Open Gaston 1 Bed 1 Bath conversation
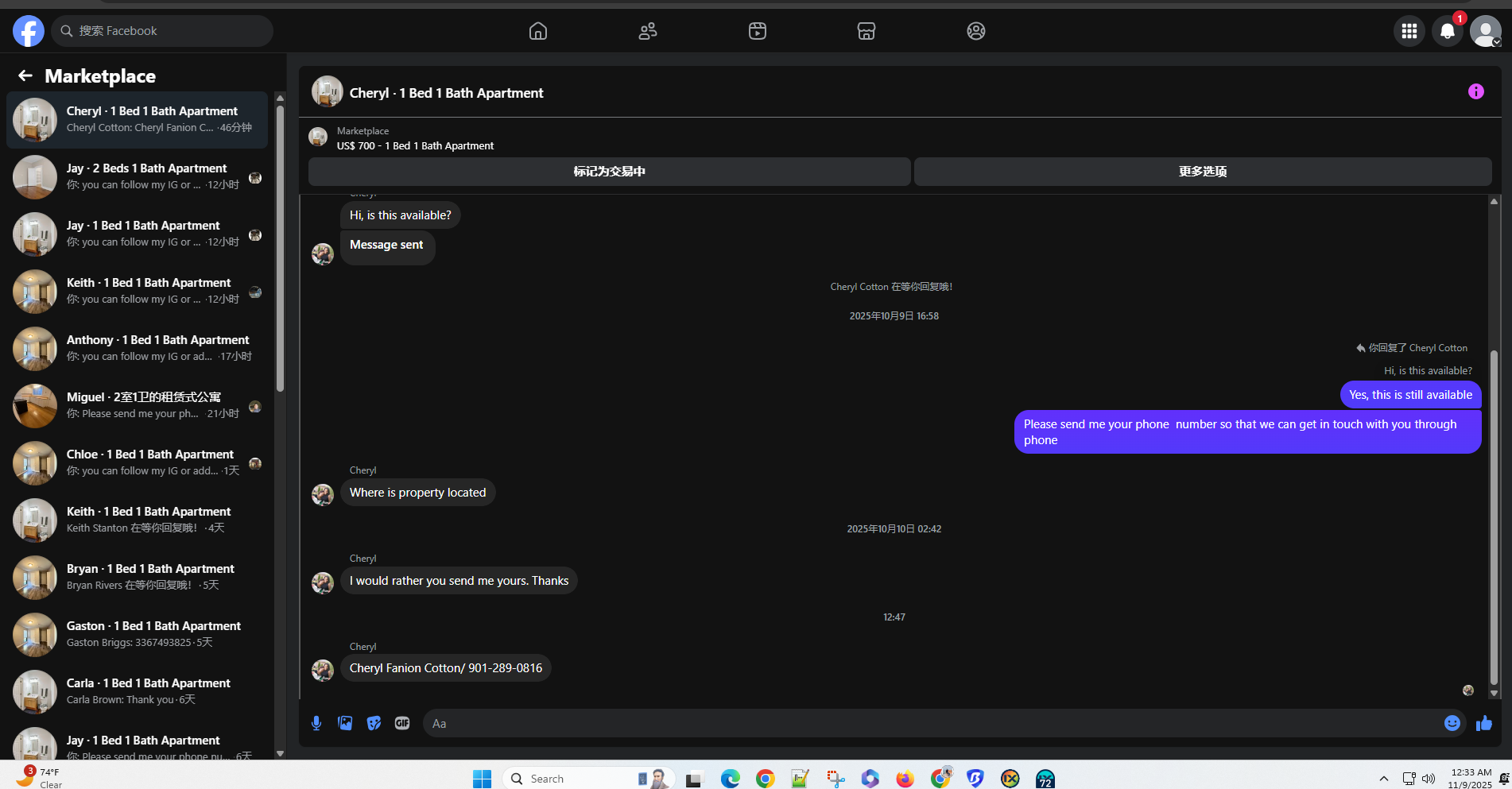Image resolution: width=1512 pixels, height=789 pixels. [137, 634]
